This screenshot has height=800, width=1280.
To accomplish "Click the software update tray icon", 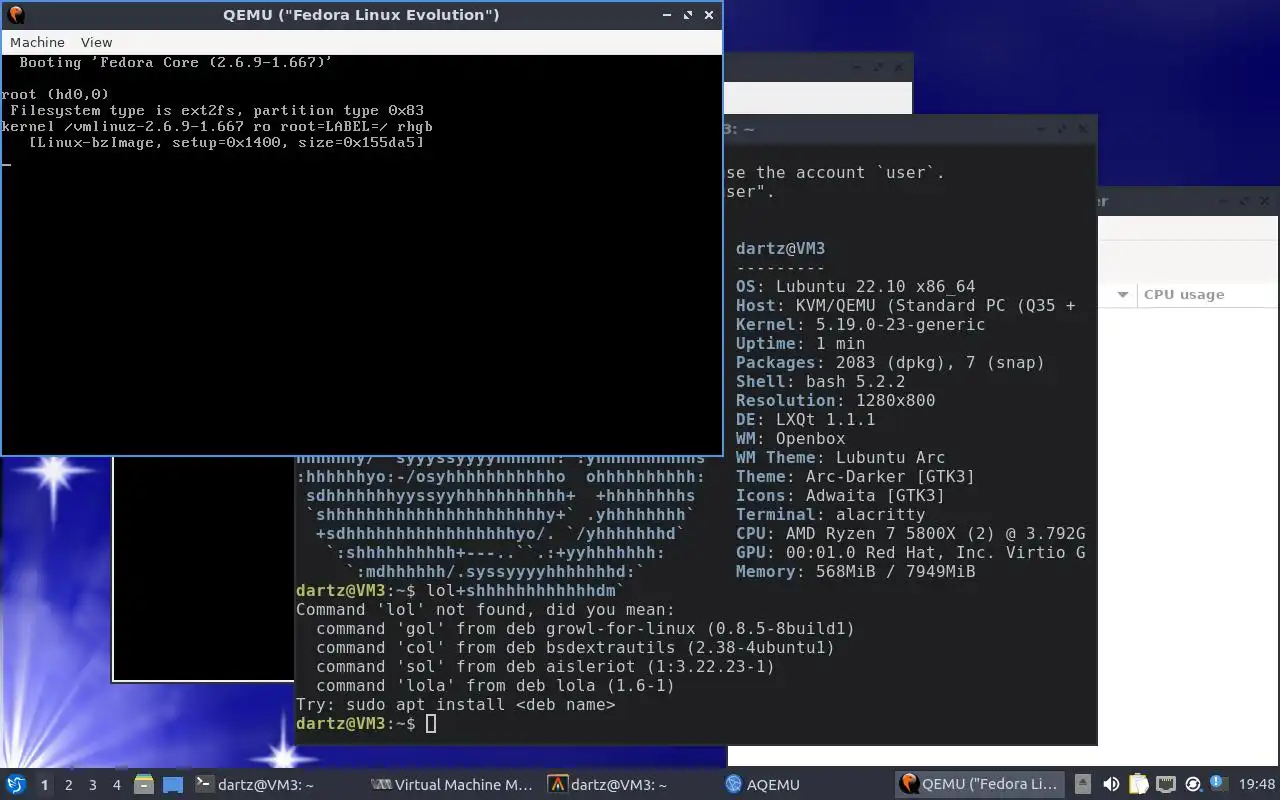I will (1192, 785).
